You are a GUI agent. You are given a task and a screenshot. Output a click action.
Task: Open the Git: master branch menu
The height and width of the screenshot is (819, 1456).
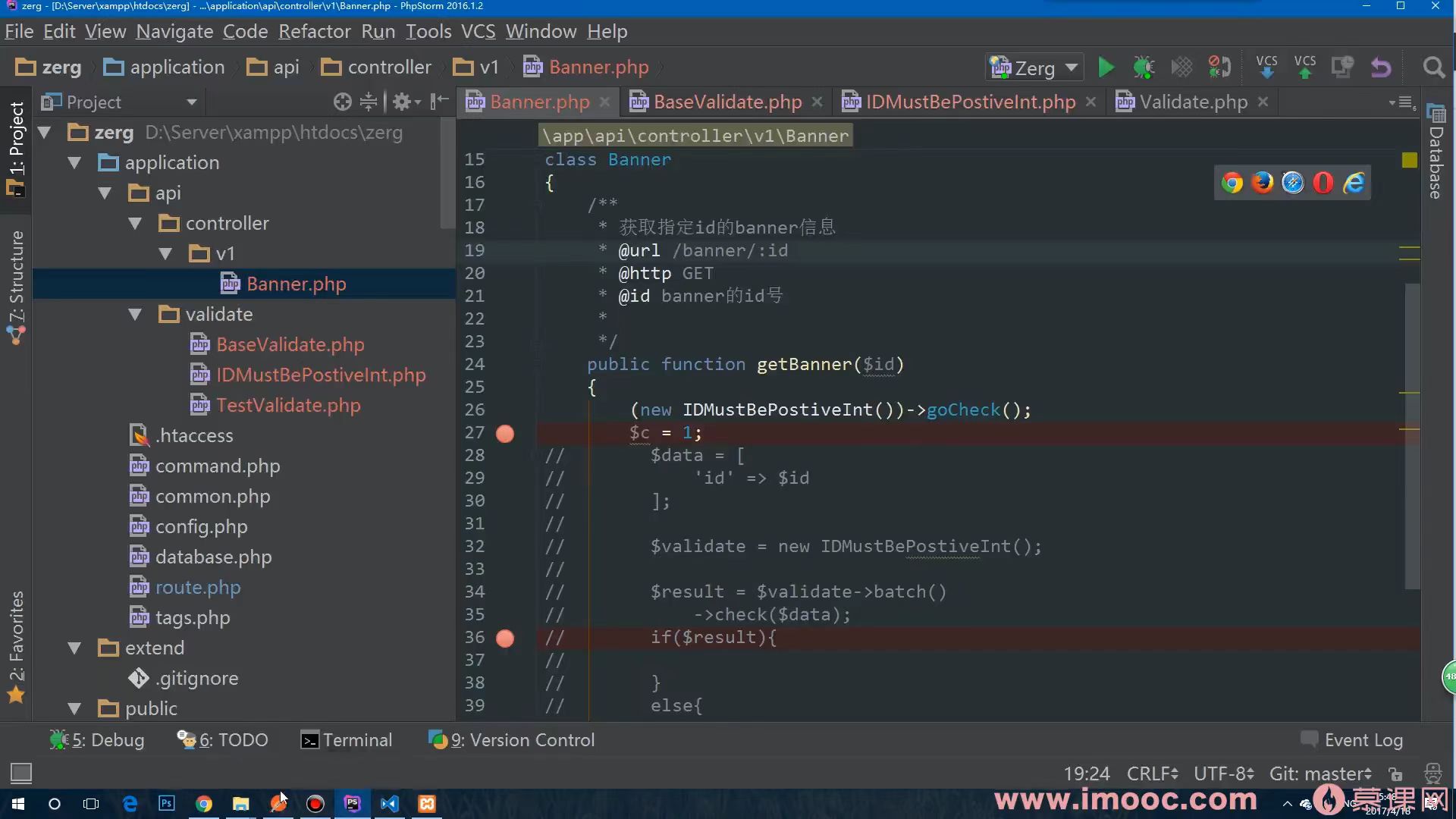tap(1320, 773)
